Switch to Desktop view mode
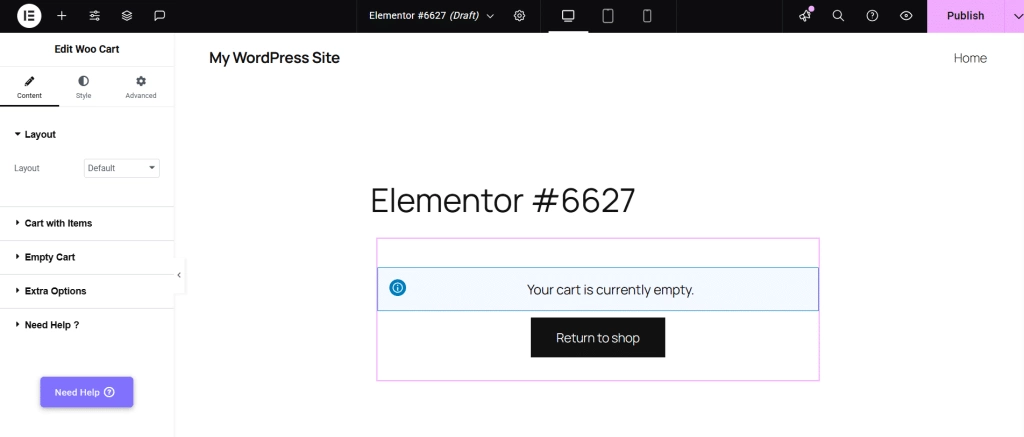 568,16
